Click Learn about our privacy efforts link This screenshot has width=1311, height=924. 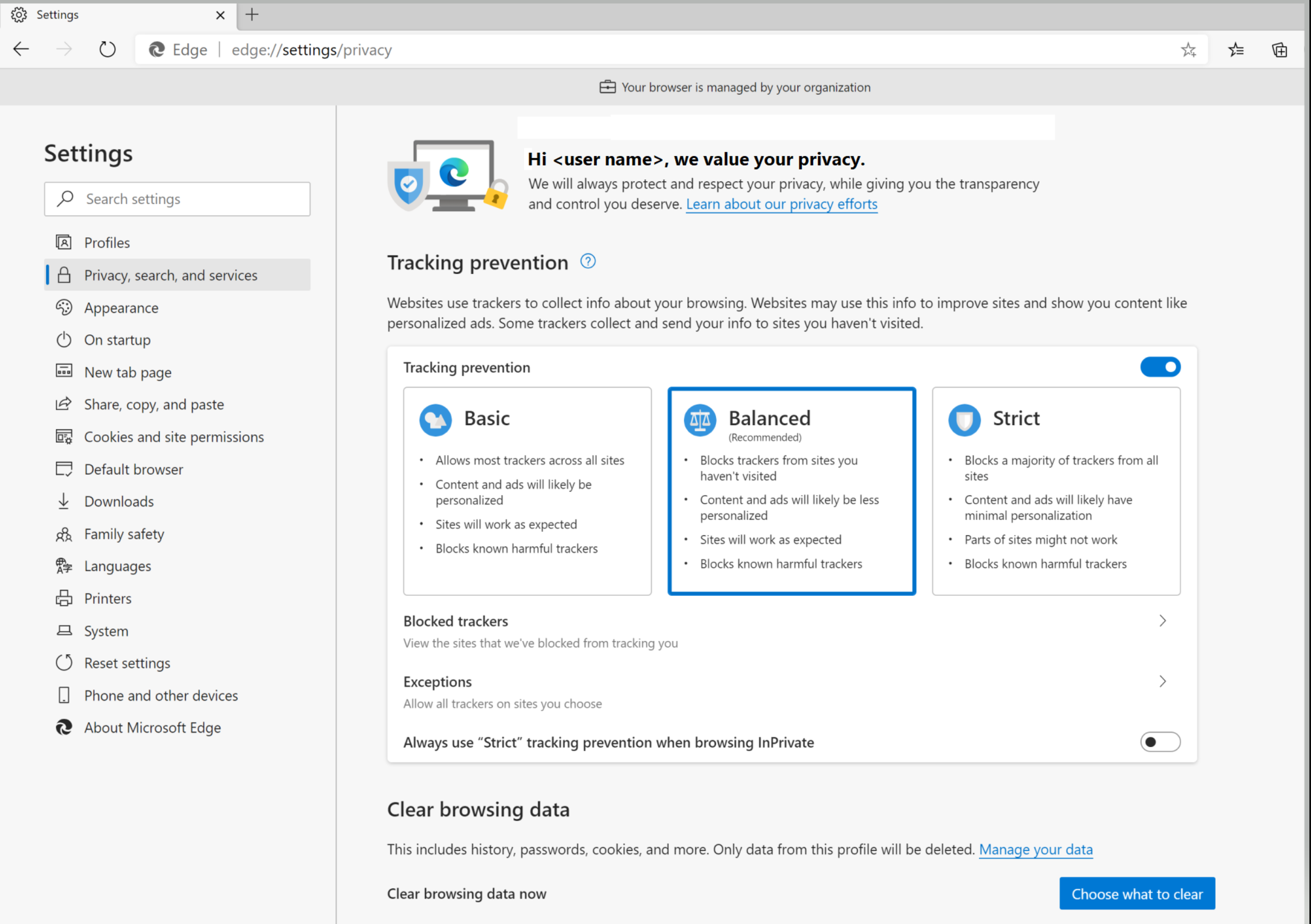[x=782, y=204]
